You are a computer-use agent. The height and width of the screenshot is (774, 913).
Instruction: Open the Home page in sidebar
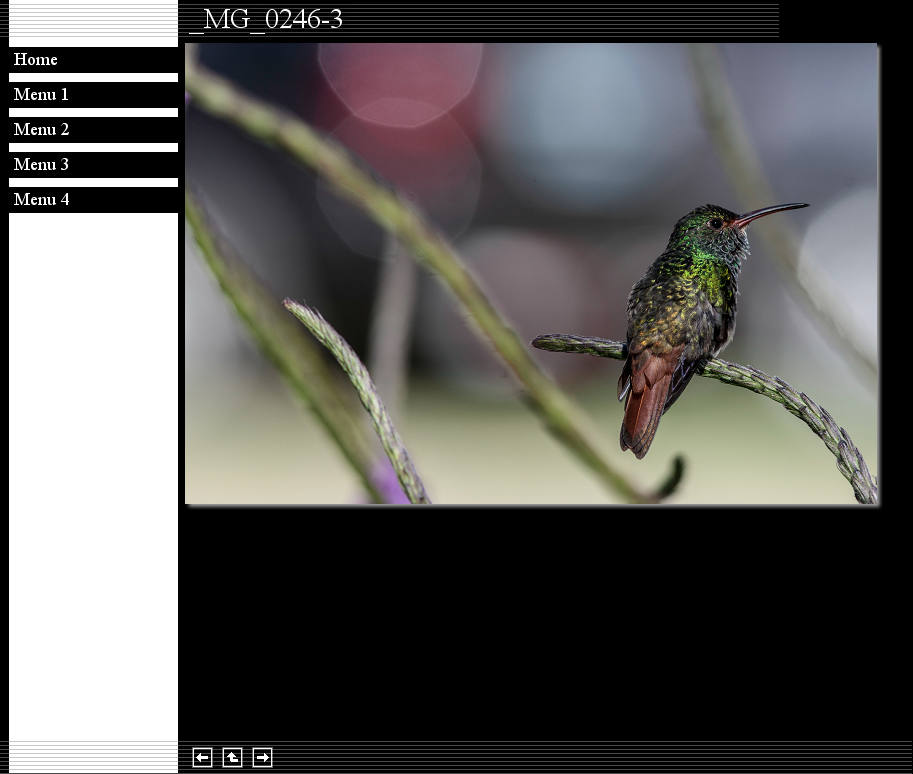coord(36,60)
